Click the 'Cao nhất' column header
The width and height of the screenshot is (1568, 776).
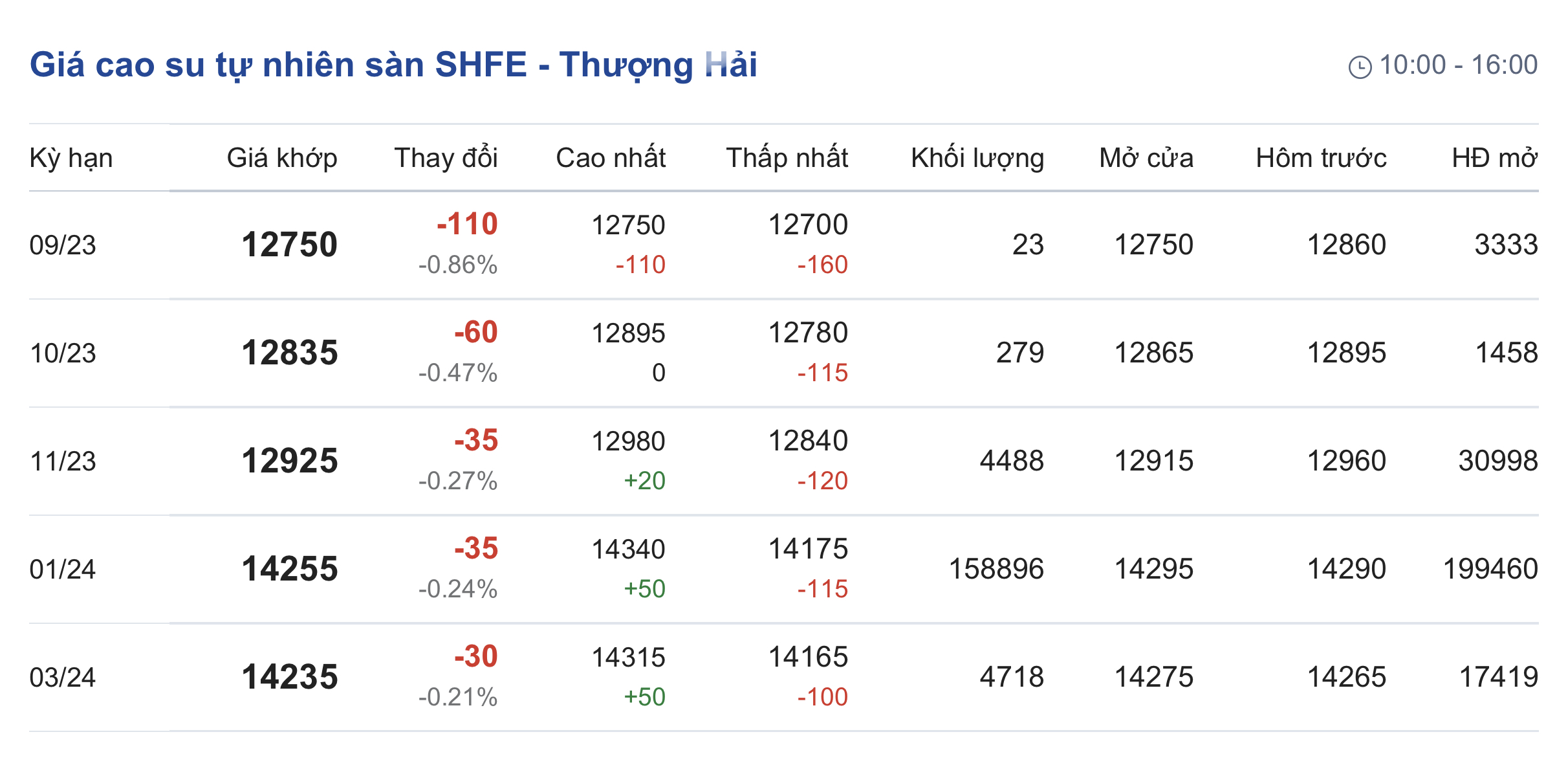tap(611, 158)
